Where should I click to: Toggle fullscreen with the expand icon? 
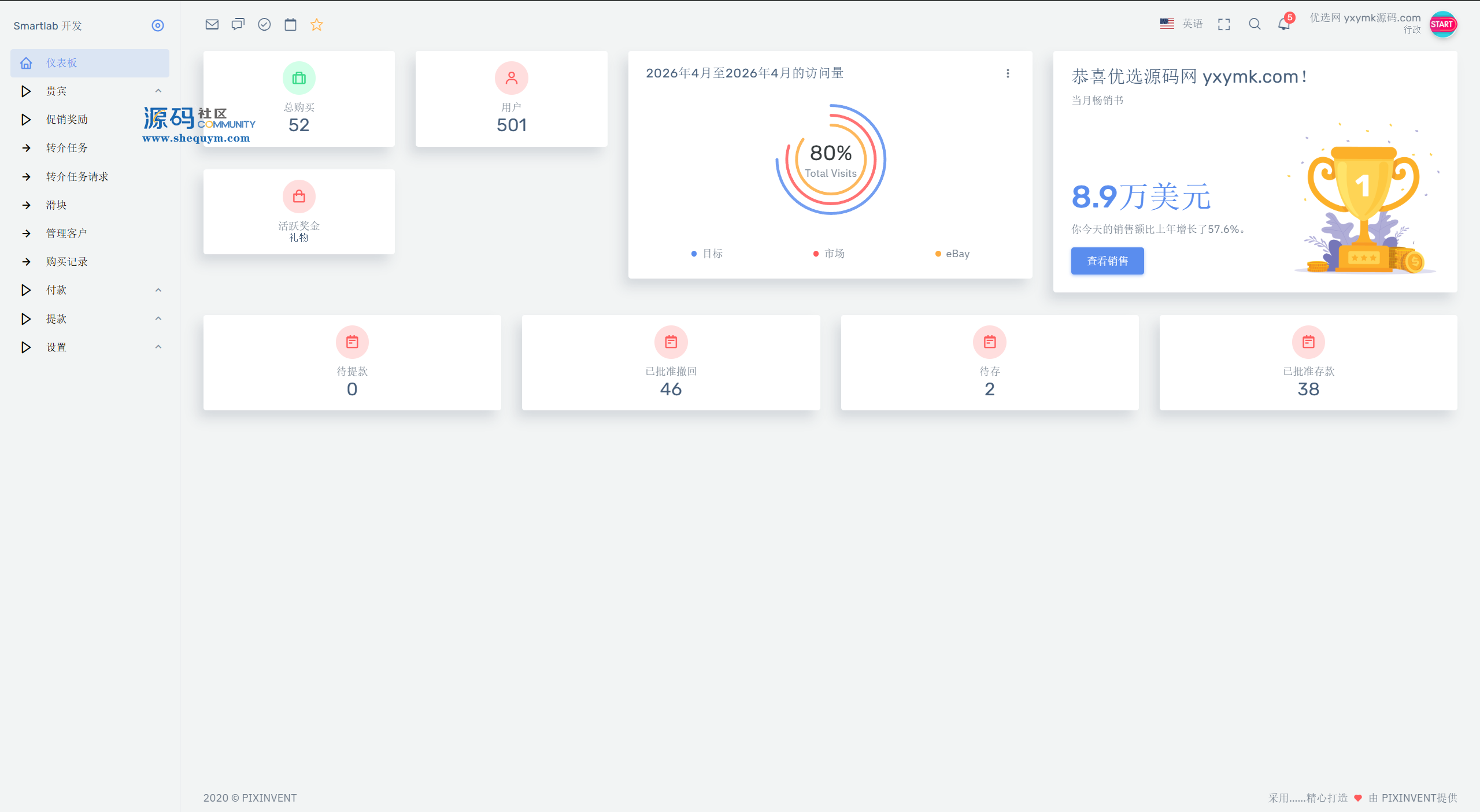coord(1224,24)
